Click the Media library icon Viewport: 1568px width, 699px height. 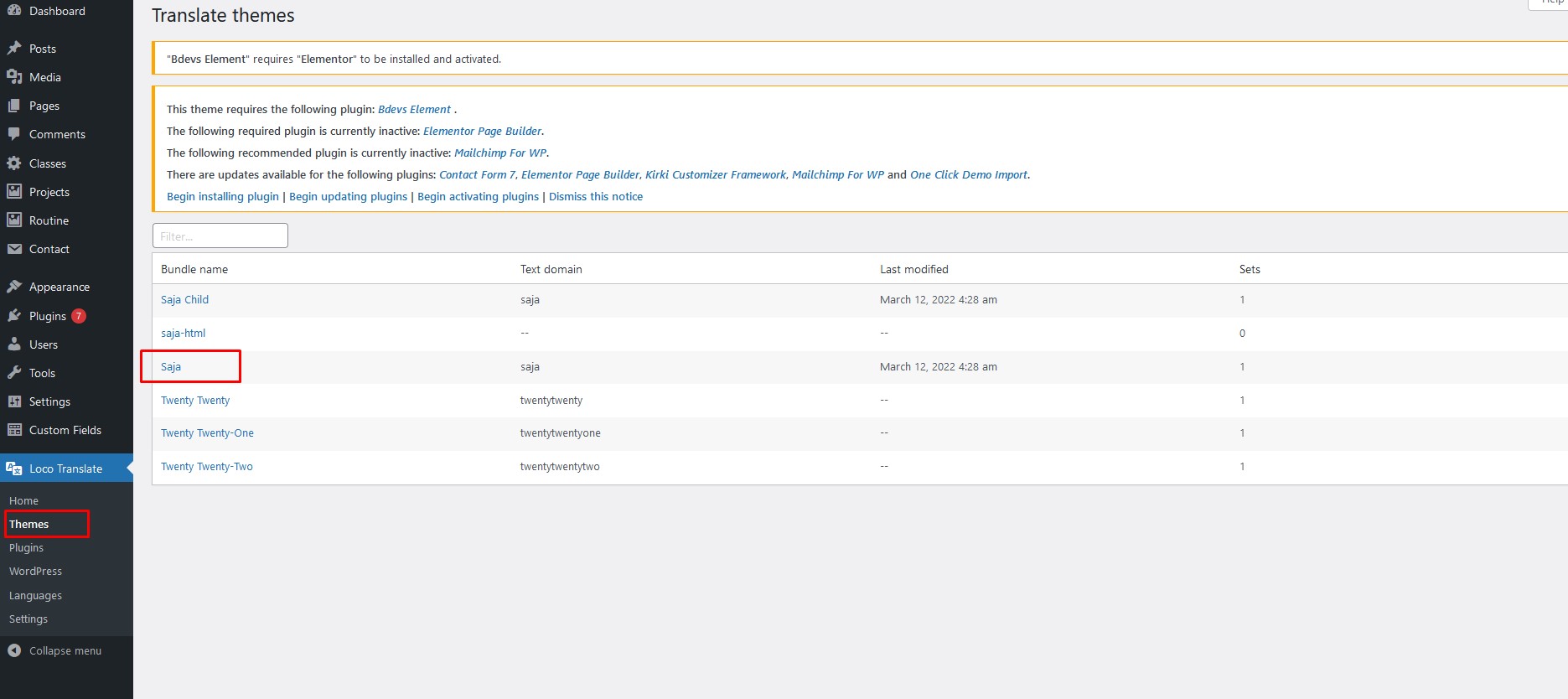pyautogui.click(x=14, y=77)
